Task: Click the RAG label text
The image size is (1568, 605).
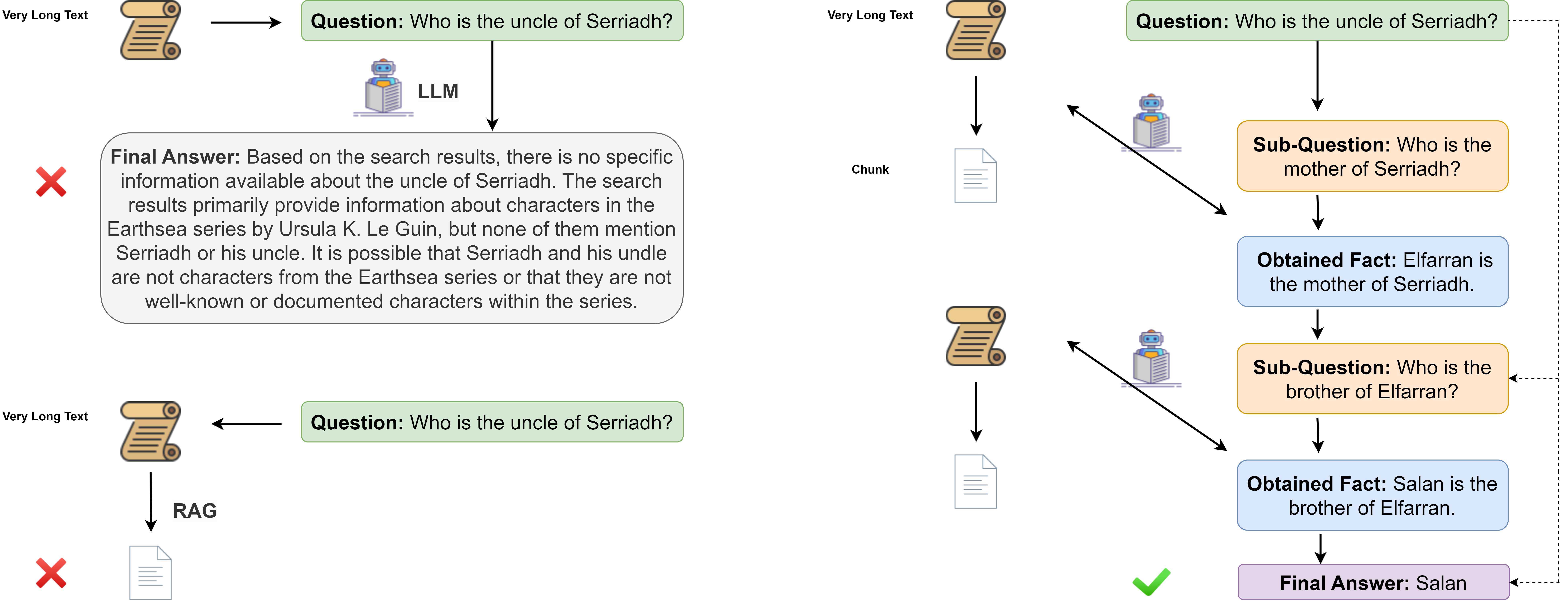Action: click(x=195, y=511)
